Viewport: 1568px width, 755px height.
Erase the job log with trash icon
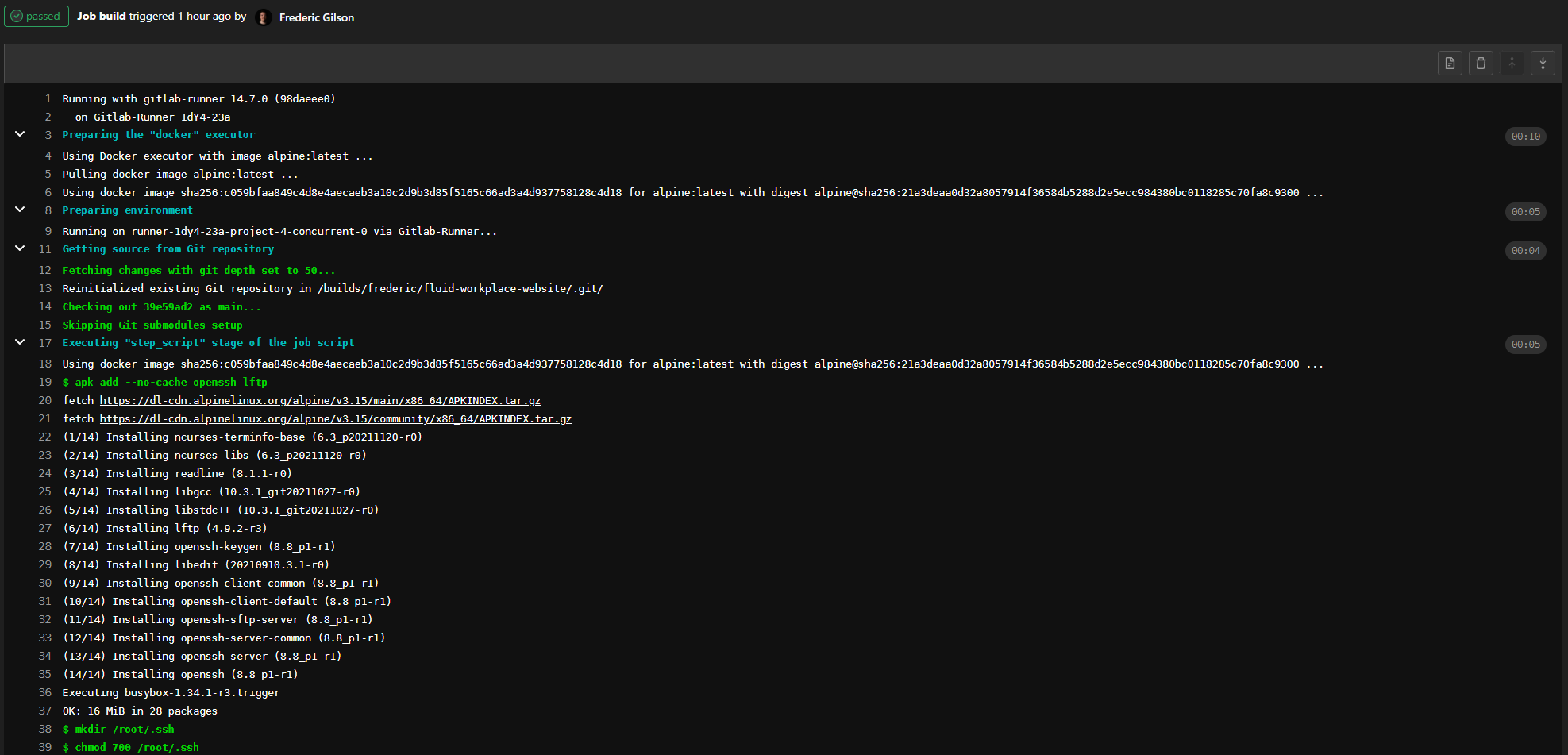click(1481, 64)
